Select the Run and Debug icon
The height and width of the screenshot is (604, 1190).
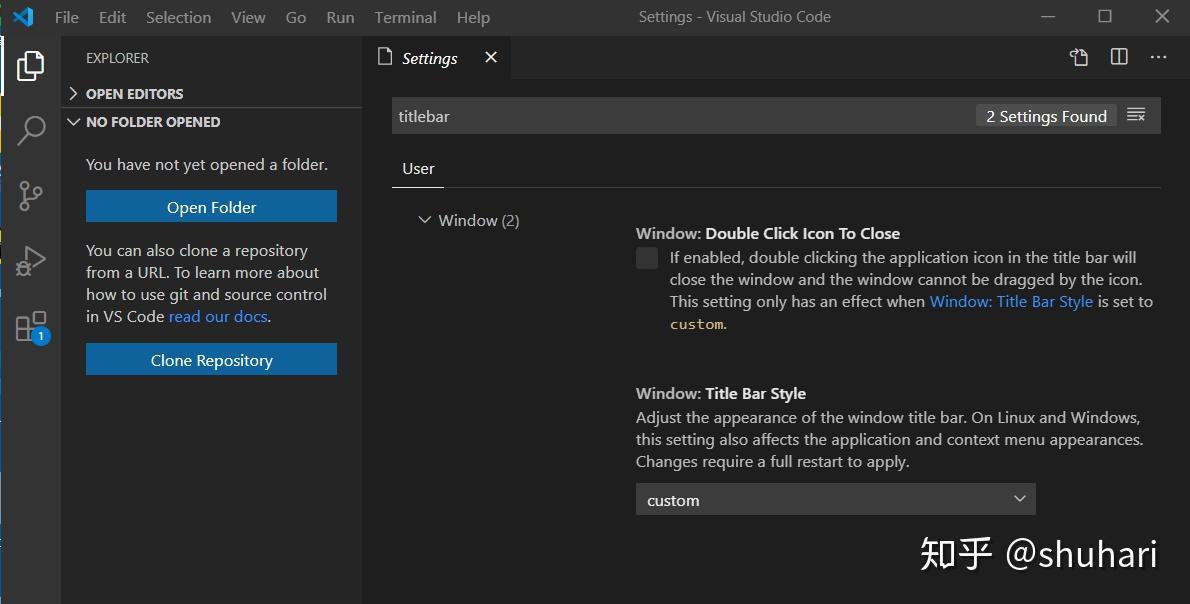30,261
